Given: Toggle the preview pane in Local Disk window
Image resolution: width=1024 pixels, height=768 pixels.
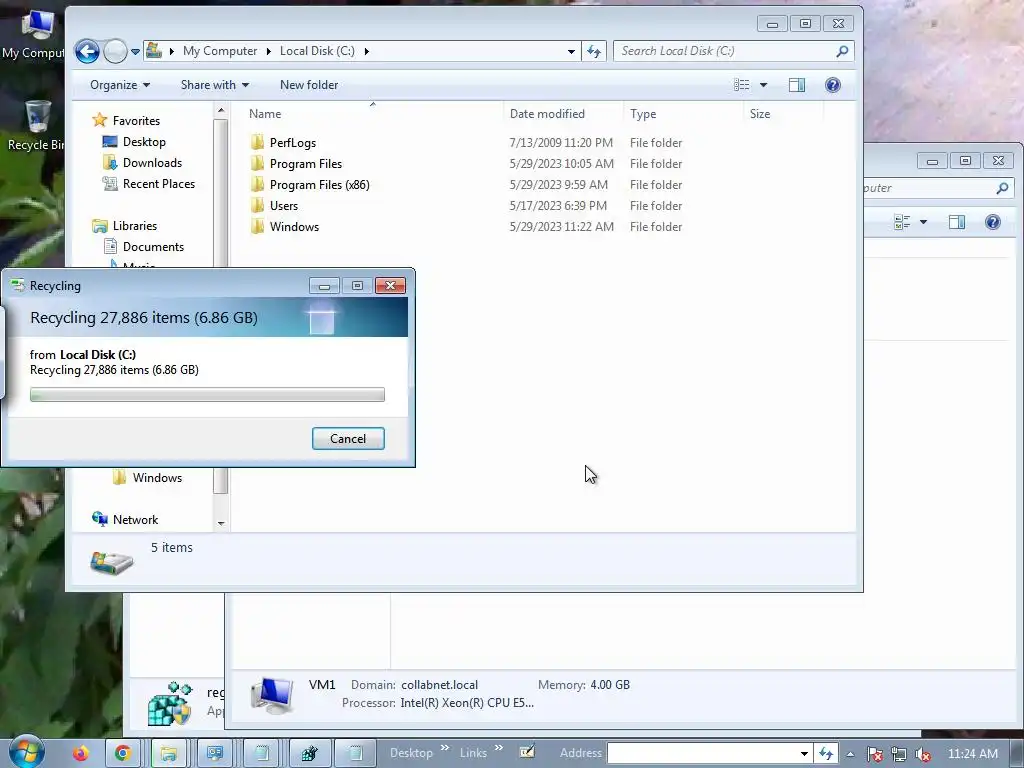Looking at the screenshot, I should [x=797, y=85].
